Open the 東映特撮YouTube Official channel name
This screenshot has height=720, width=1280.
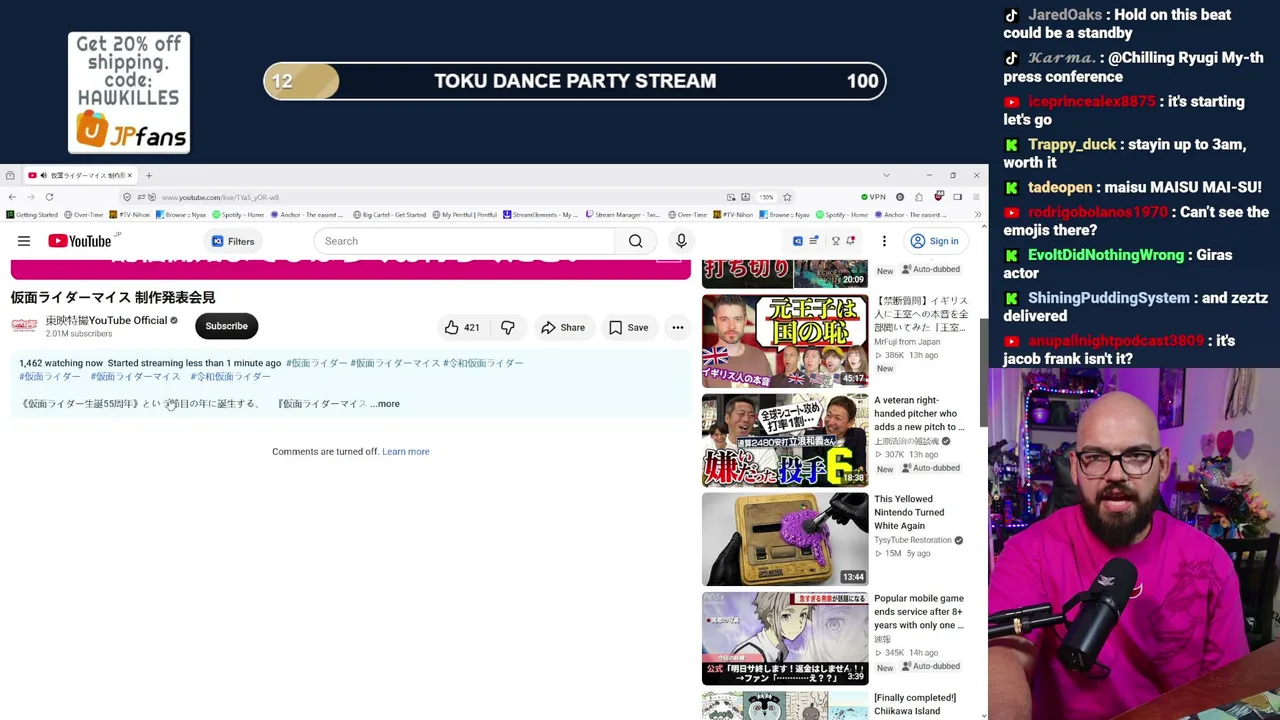pyautogui.click(x=106, y=320)
